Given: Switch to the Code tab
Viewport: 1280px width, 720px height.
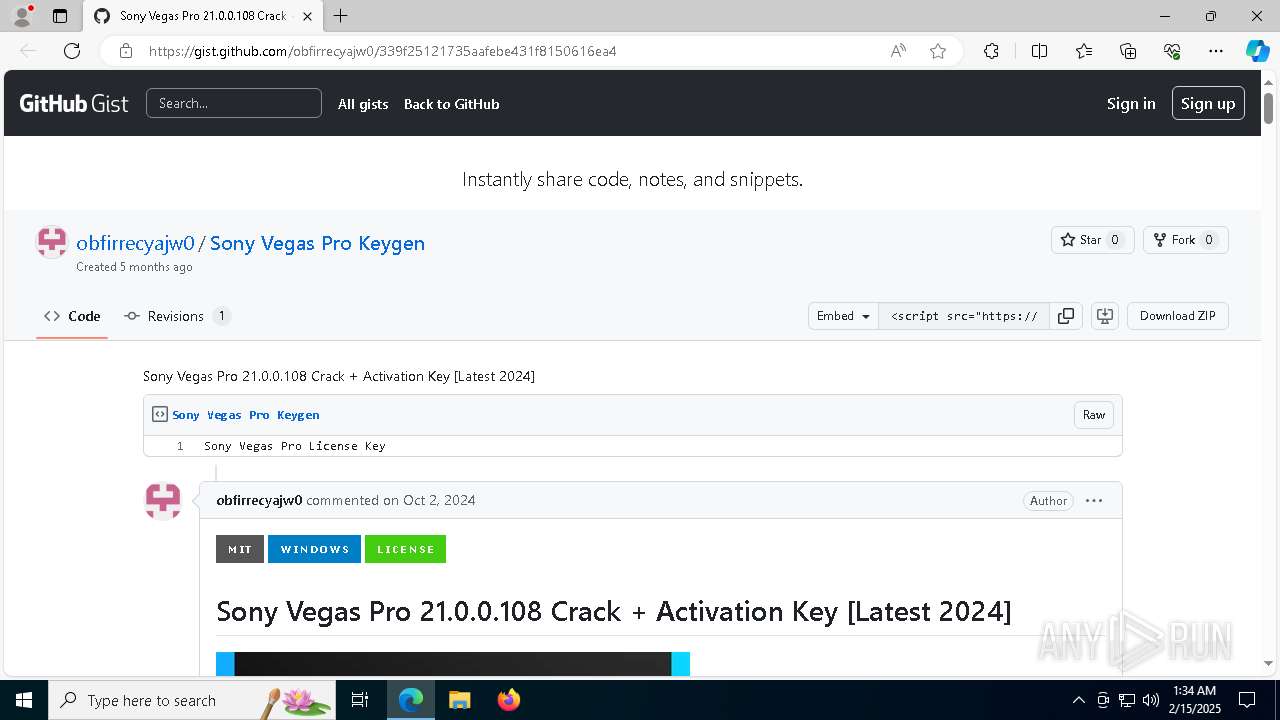Looking at the screenshot, I should click(72, 316).
